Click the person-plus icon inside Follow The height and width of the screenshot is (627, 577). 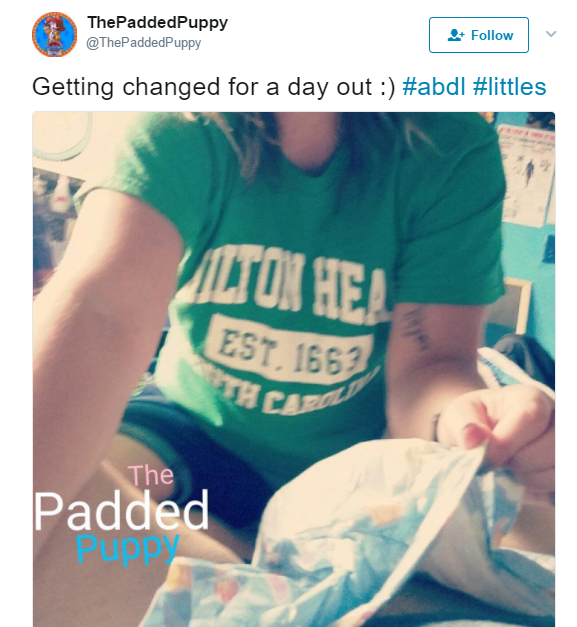coord(456,35)
